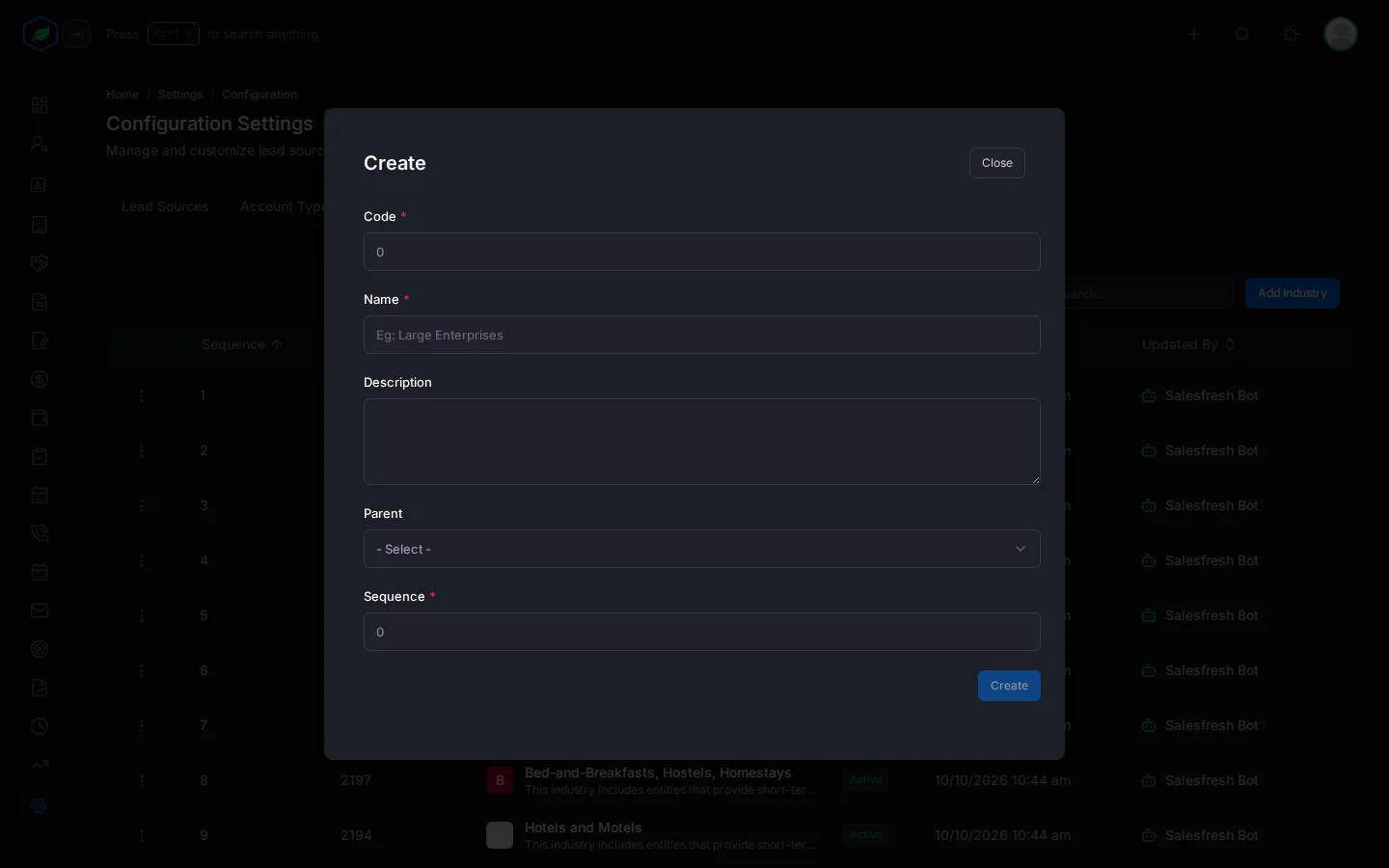The image size is (1389, 868).
Task: Close the Create dialog
Action: (996, 163)
